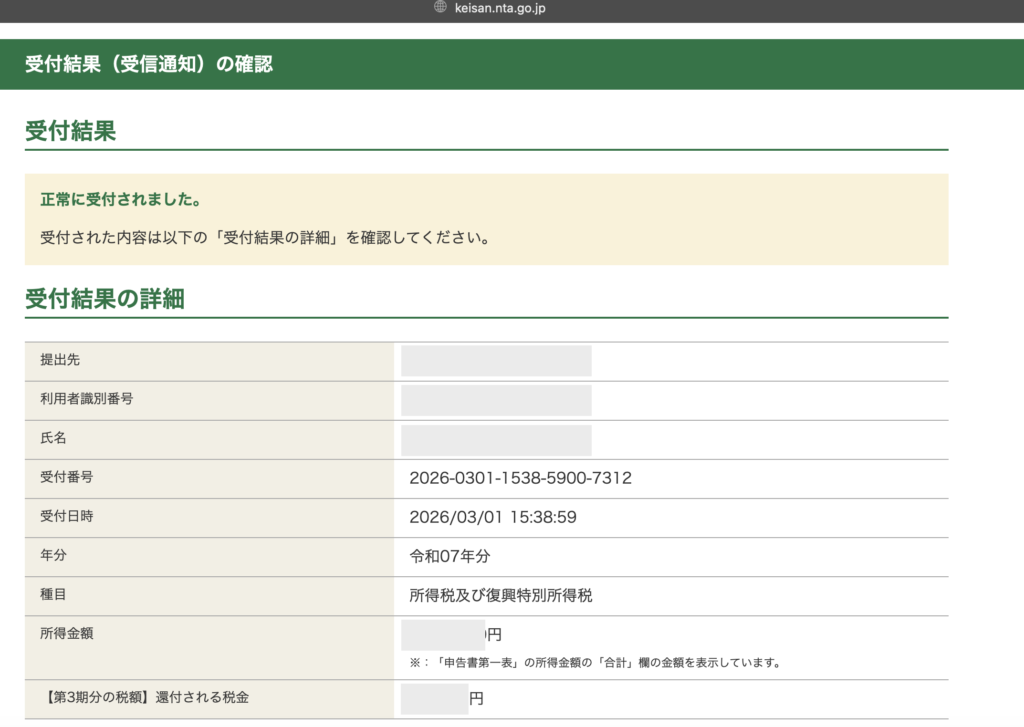Click the 受付日時 value 2026/03/01 15:38:59
The image size is (1024, 727).
493,518
